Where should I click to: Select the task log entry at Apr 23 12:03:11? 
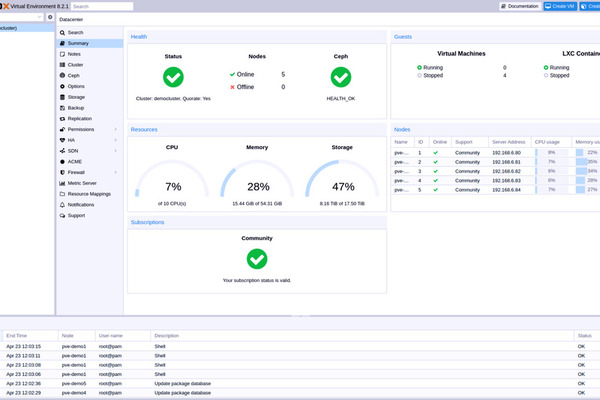coord(300,356)
